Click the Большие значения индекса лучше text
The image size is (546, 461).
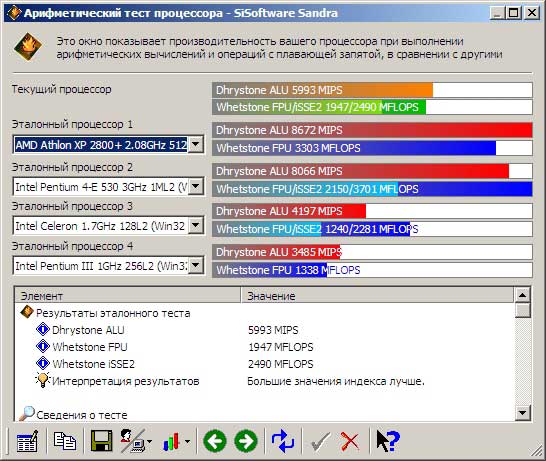point(336,381)
